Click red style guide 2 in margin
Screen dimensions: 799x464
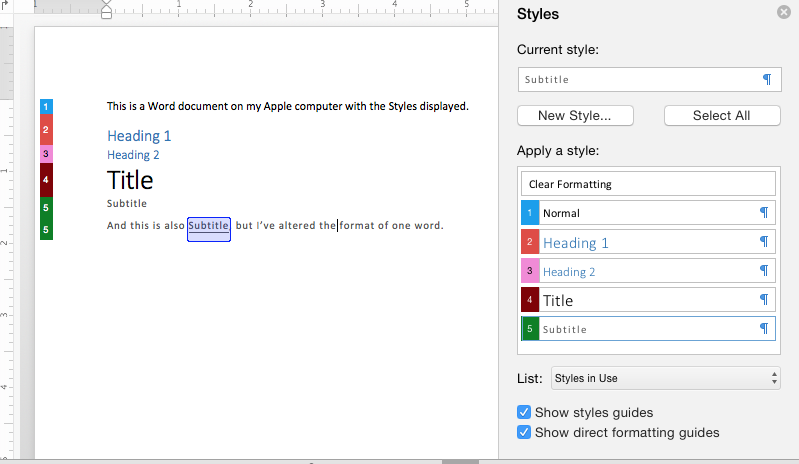[46, 130]
